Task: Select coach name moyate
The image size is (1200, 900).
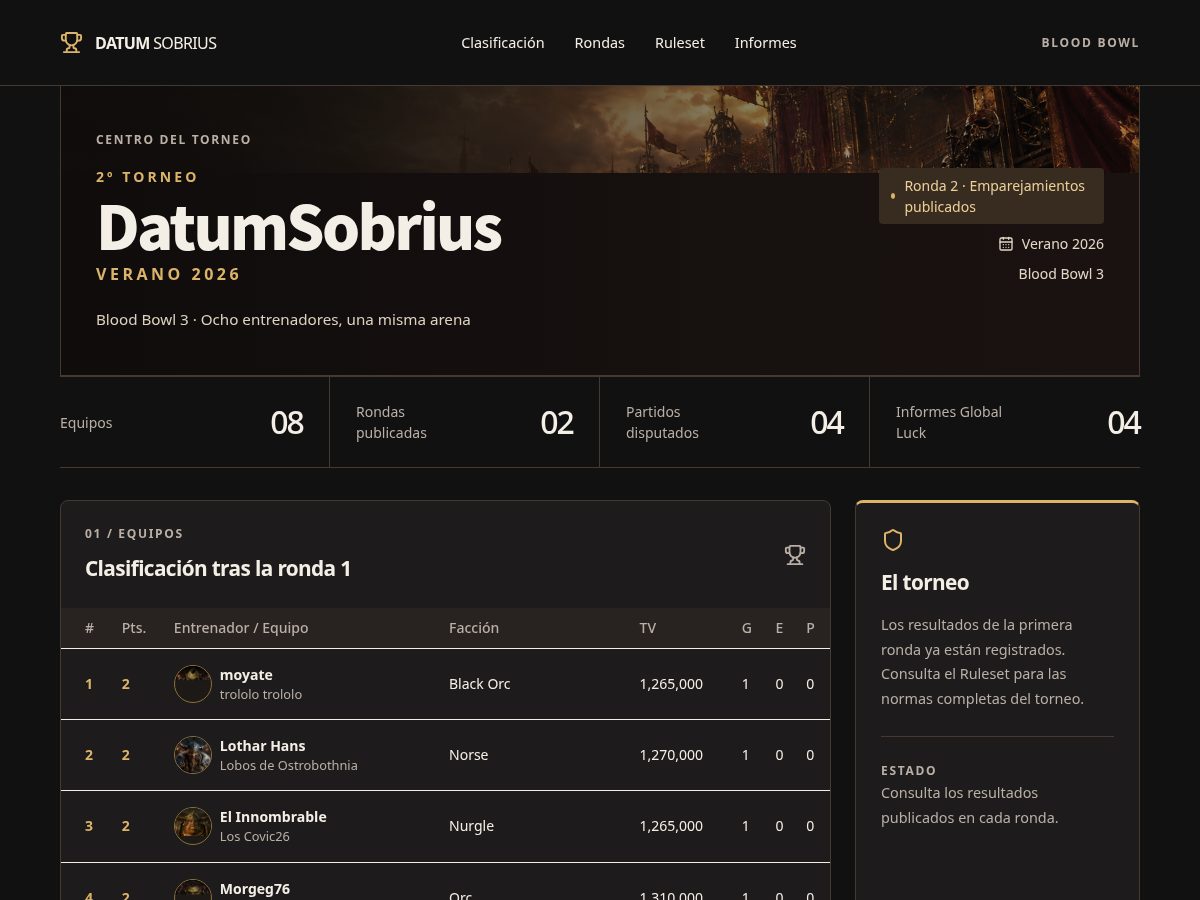Action: click(x=246, y=675)
